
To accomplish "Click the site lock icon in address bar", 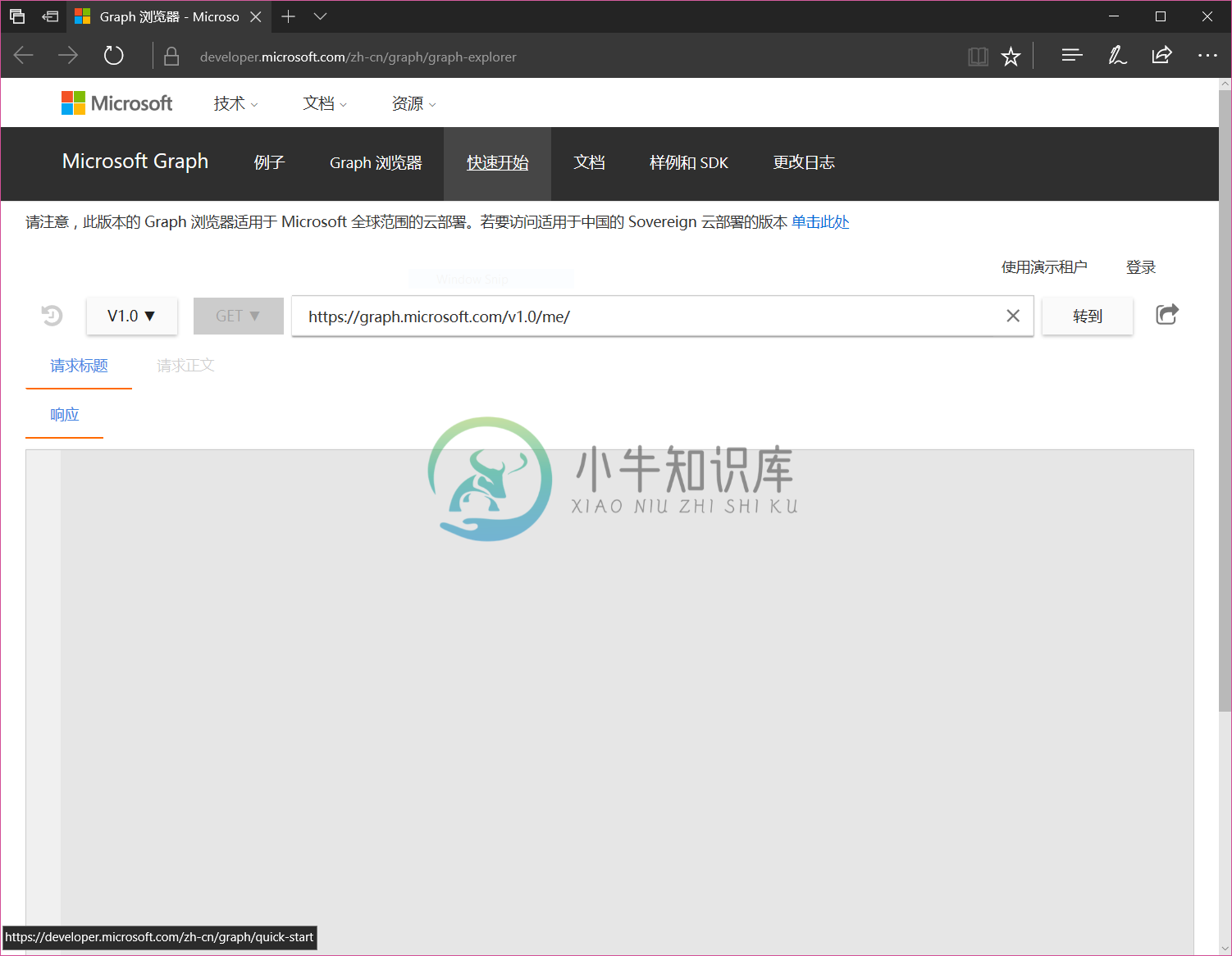I will click(x=171, y=56).
